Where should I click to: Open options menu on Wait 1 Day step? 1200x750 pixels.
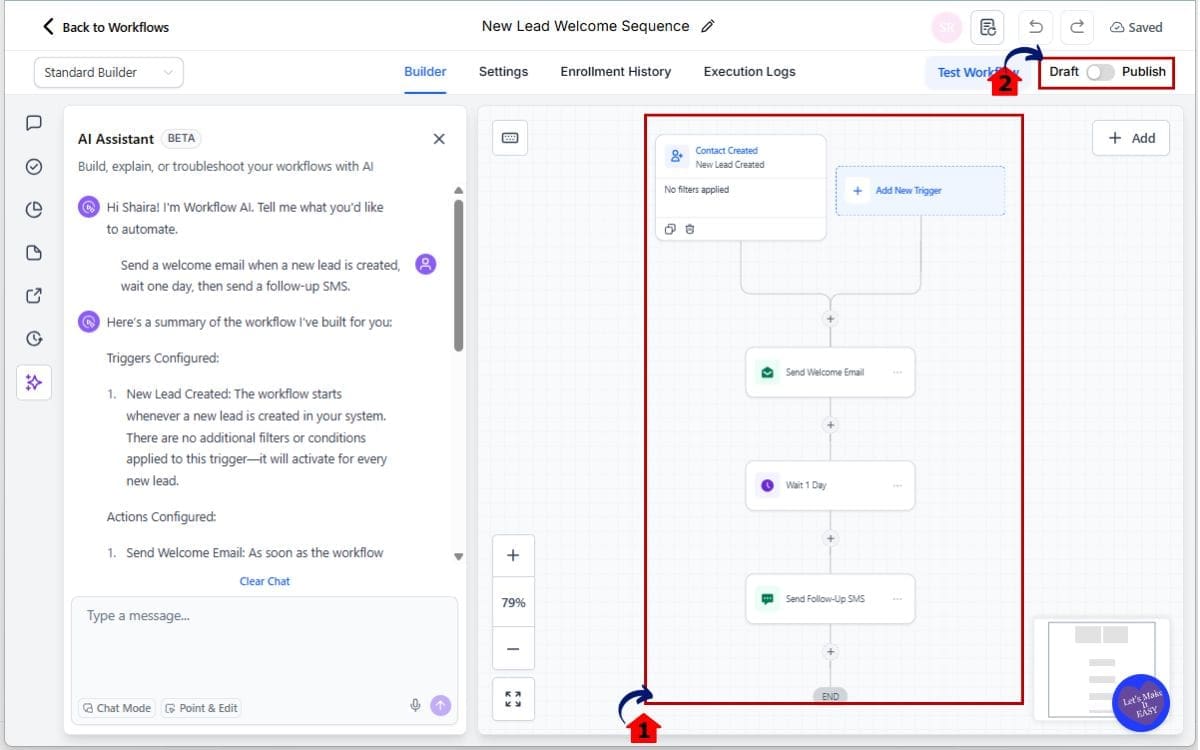pyautogui.click(x=897, y=485)
